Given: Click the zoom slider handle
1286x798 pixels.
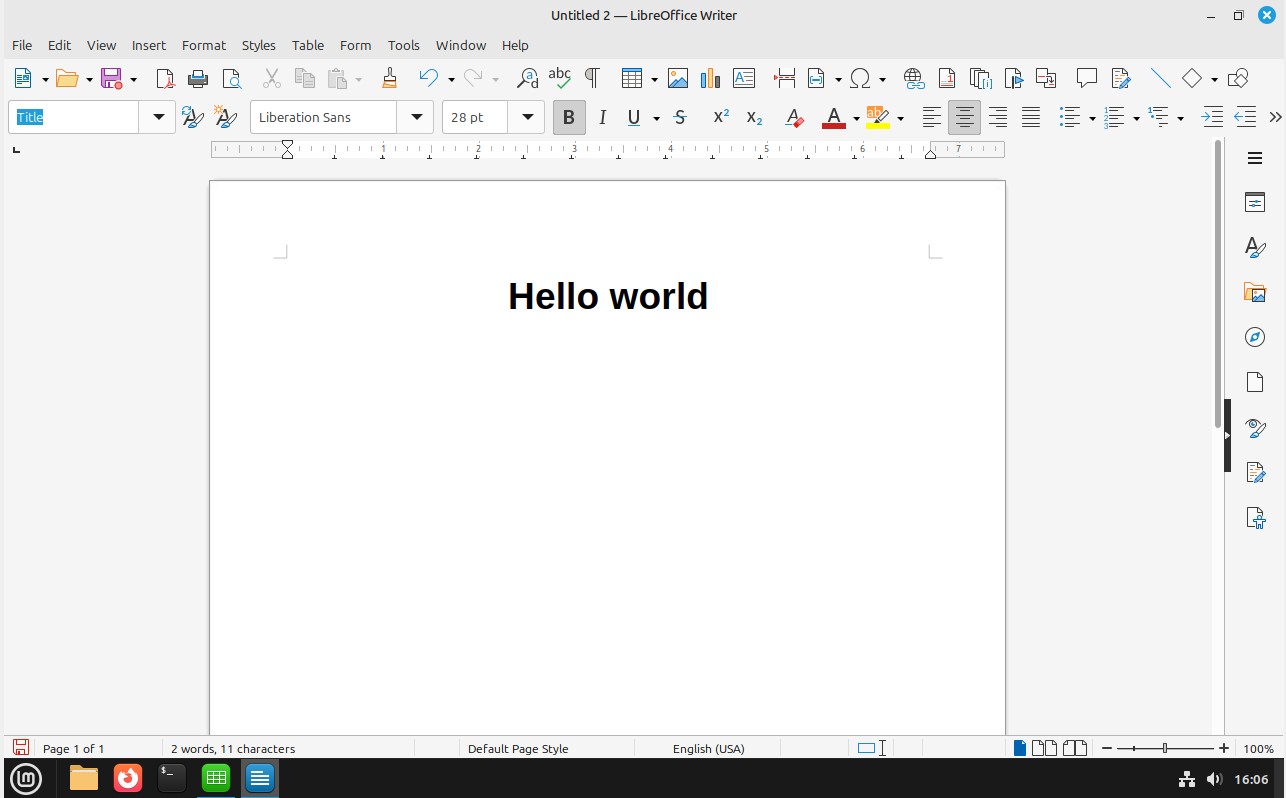Looking at the screenshot, I should [1165, 748].
